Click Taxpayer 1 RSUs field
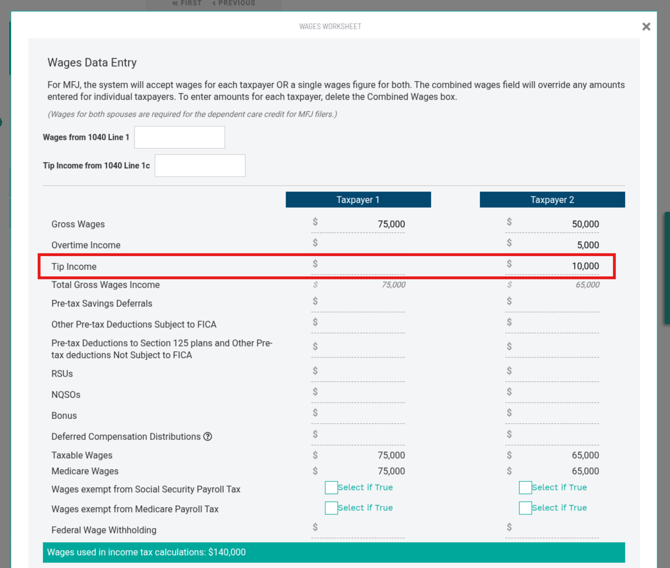Image resolution: width=670 pixels, height=568 pixels. [x=358, y=373]
